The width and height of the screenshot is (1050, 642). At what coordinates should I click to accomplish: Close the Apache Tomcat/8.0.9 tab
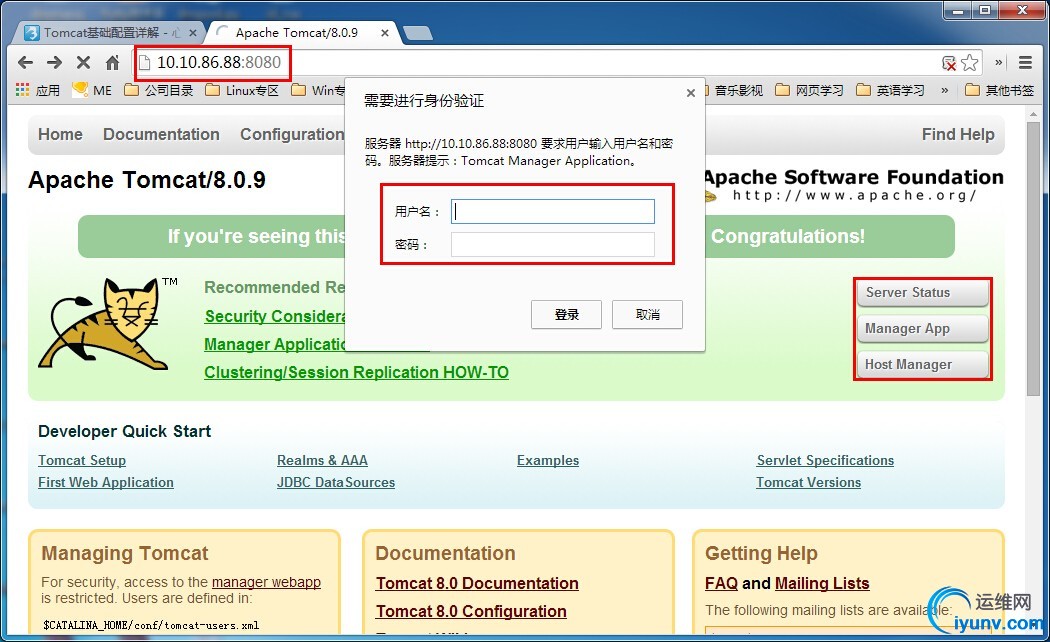tap(385, 32)
